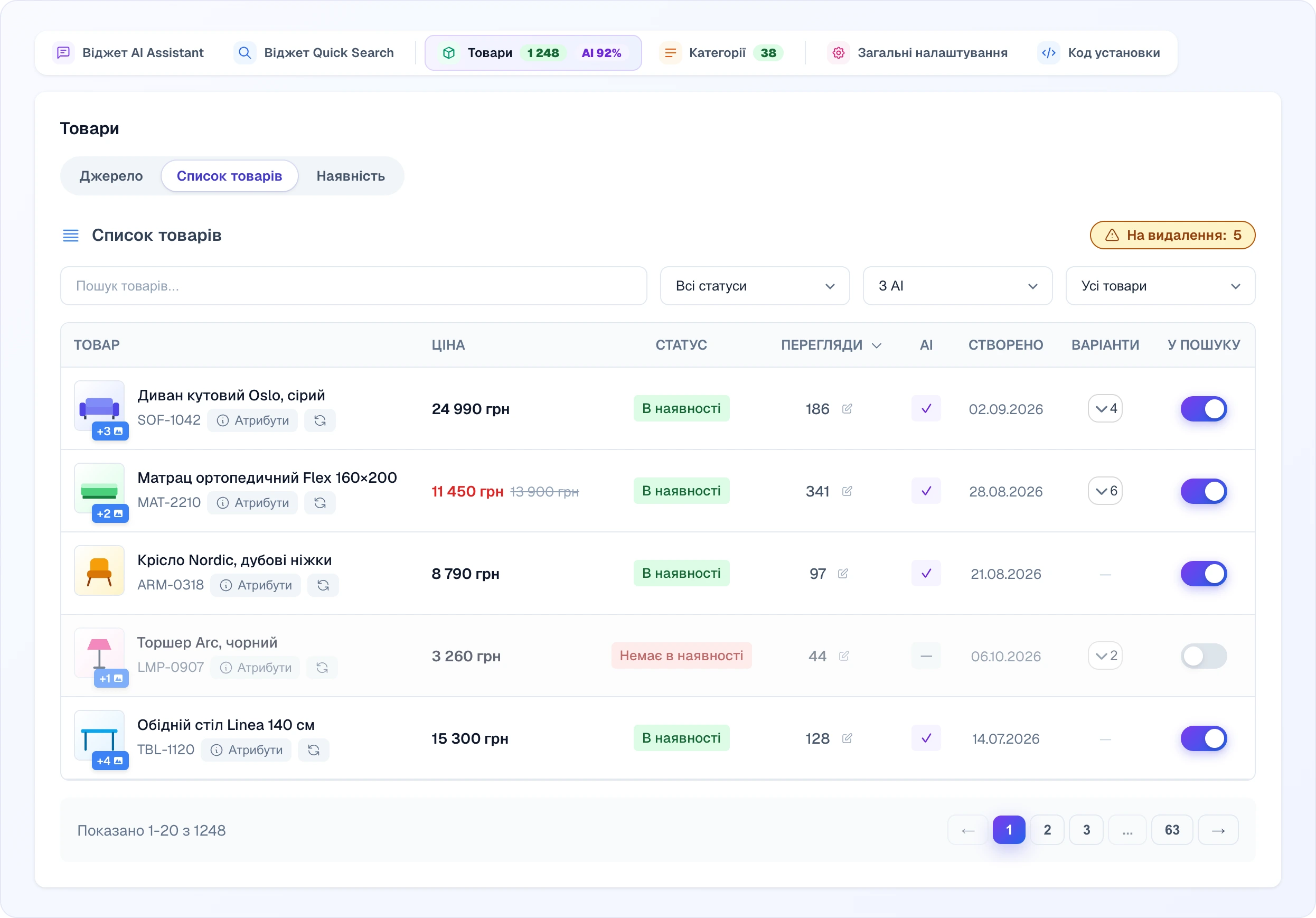Expand 6 variants of Flex mattress
Viewport: 1316px width, 918px height.
pyautogui.click(x=1105, y=491)
